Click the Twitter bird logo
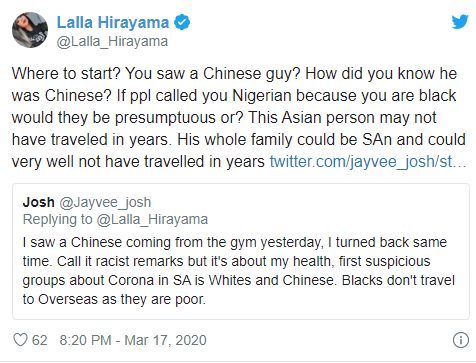Image resolution: width=476 pixels, height=363 pixels. click(460, 22)
